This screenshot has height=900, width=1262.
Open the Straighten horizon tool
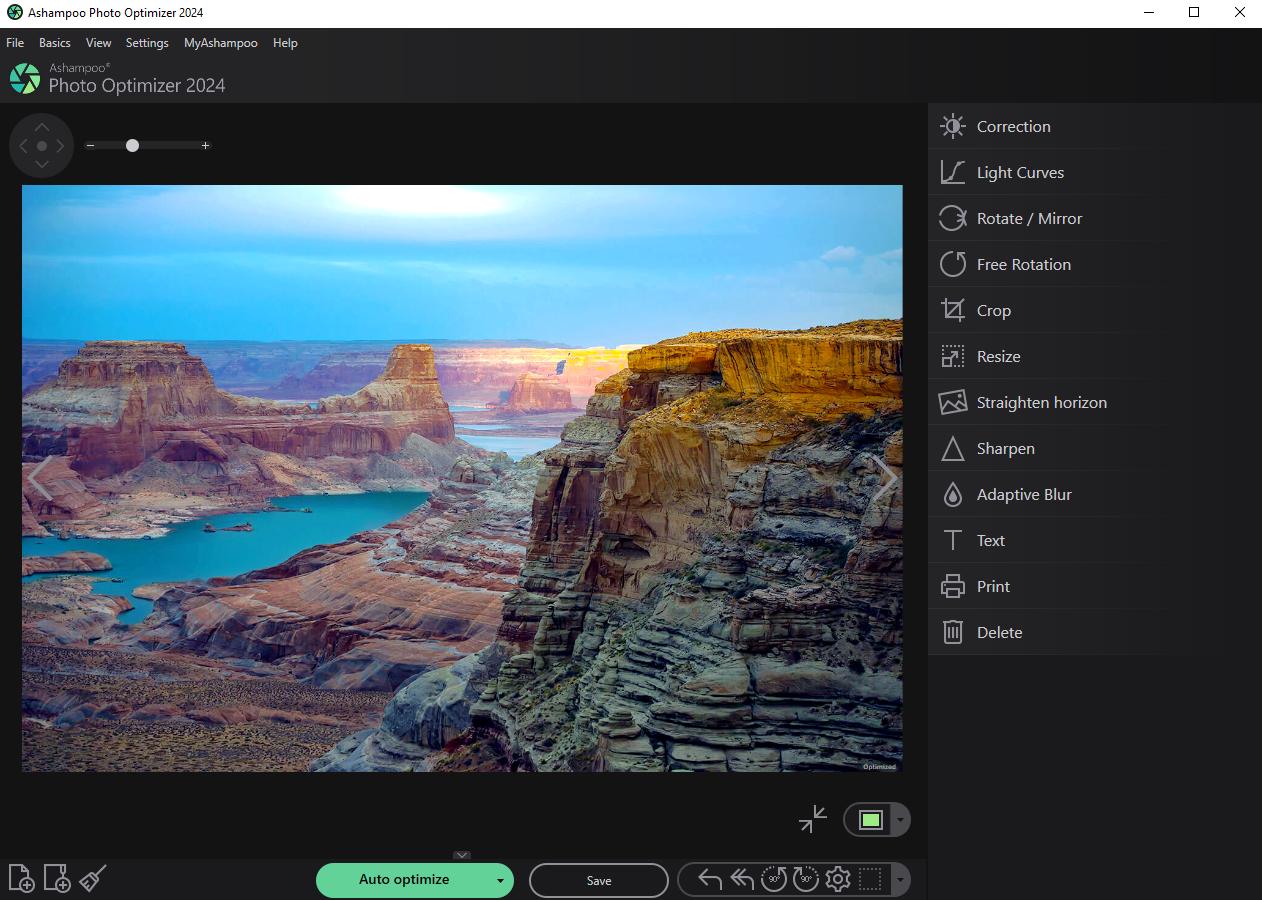(1041, 402)
